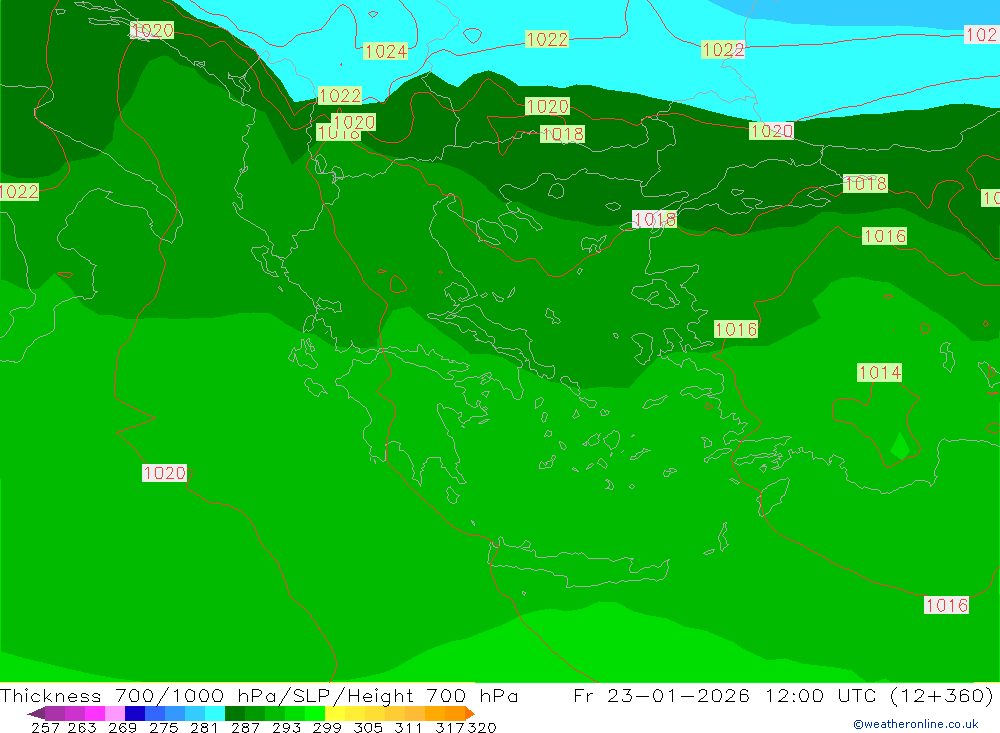Click the 1014 pressure label
The image size is (1000, 733).
click(x=879, y=373)
